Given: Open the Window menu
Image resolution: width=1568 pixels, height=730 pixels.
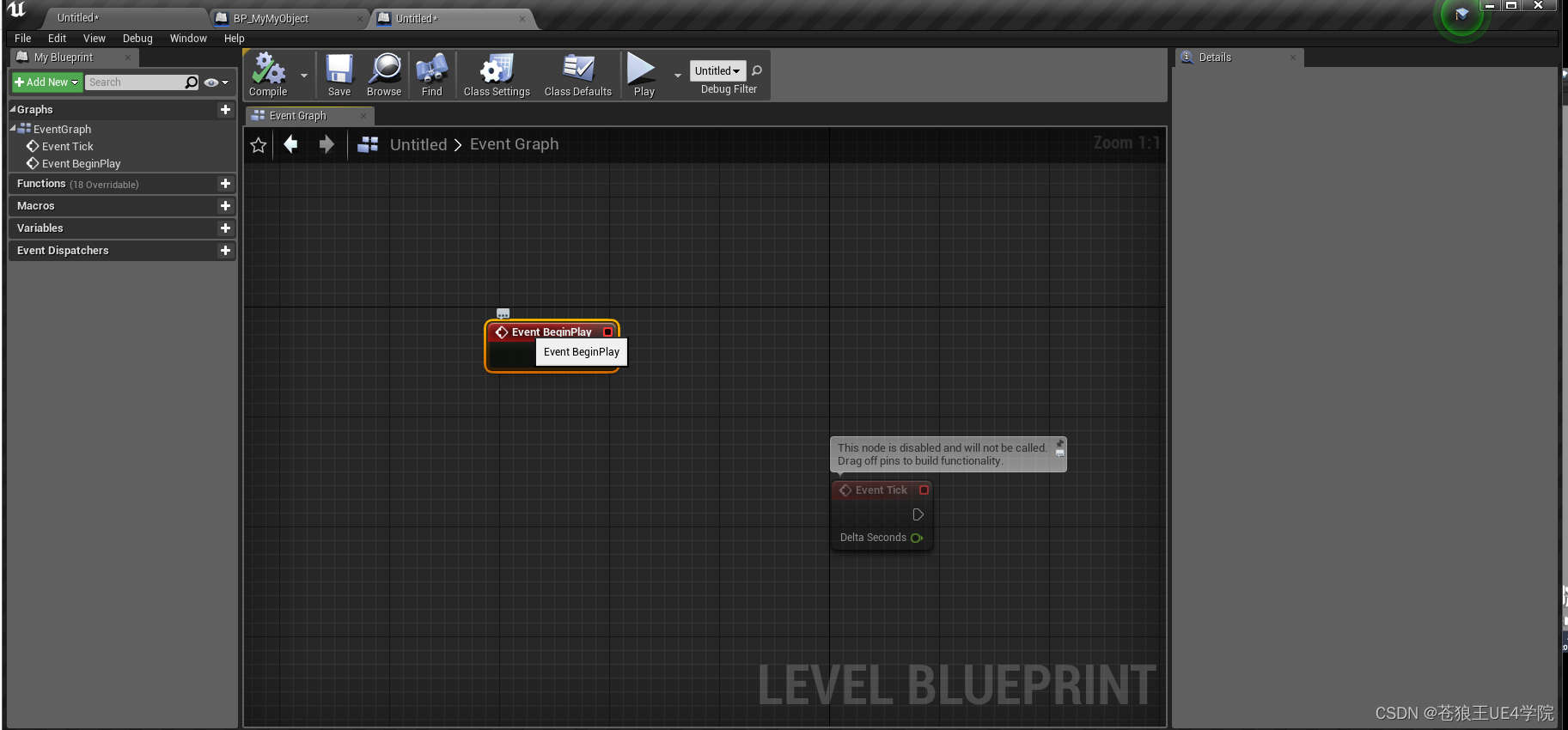Looking at the screenshot, I should coord(188,39).
